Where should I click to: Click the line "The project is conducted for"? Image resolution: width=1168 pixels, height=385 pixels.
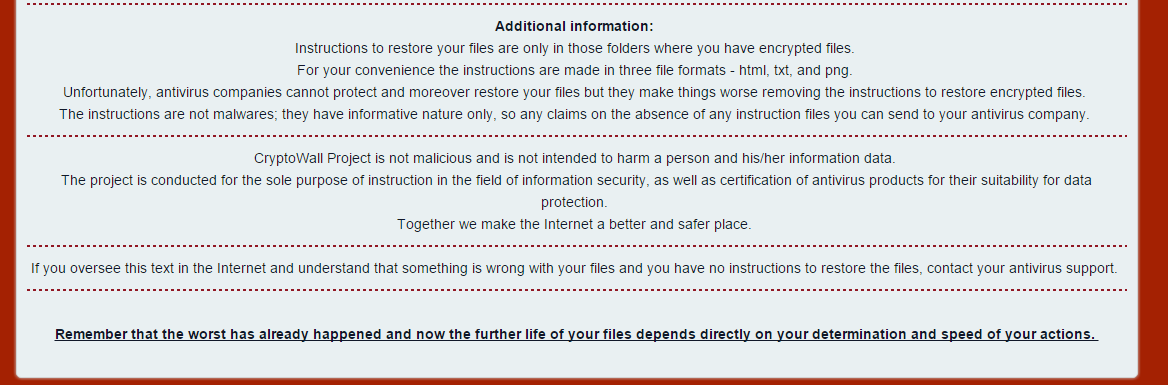577,180
